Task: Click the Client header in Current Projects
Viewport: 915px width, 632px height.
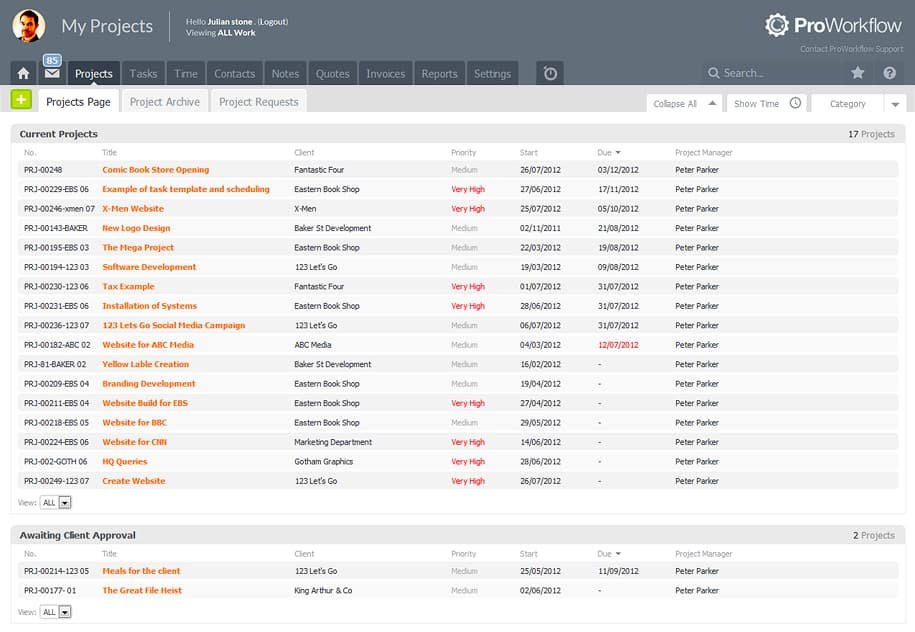Action: (x=304, y=153)
